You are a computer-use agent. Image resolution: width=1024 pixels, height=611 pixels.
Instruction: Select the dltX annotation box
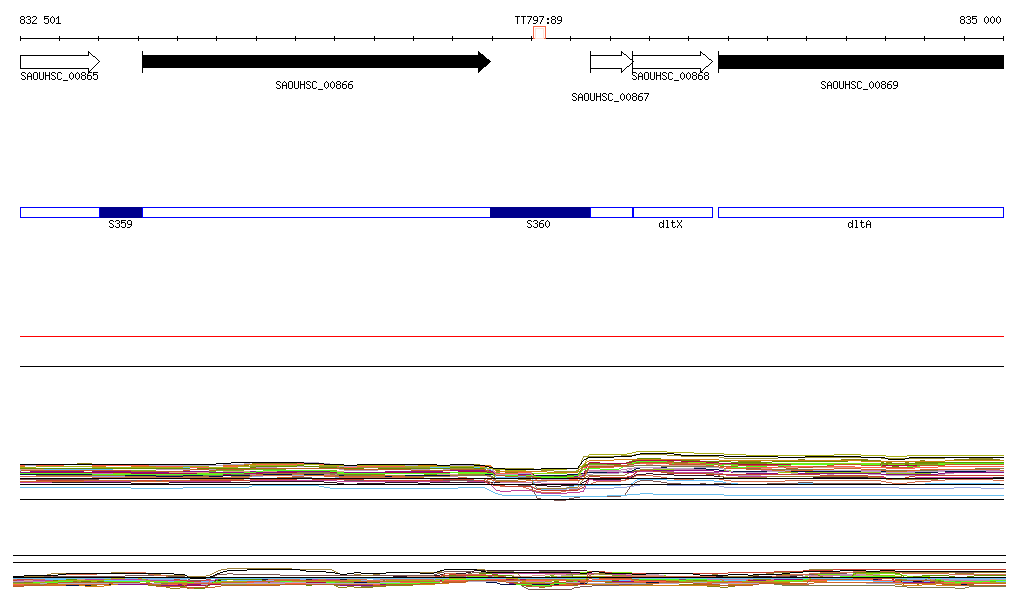pyautogui.click(x=672, y=212)
